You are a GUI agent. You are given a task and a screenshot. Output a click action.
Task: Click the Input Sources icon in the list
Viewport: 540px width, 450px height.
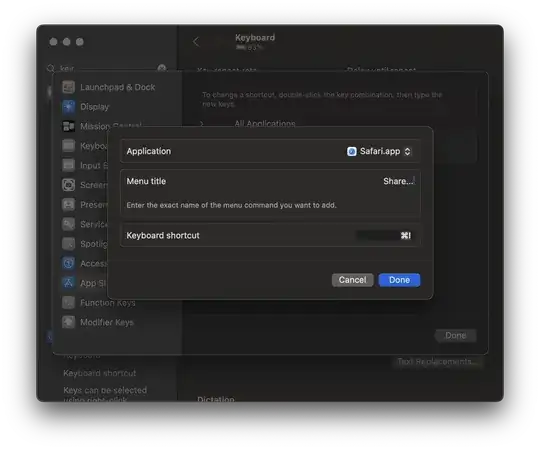(x=69, y=165)
